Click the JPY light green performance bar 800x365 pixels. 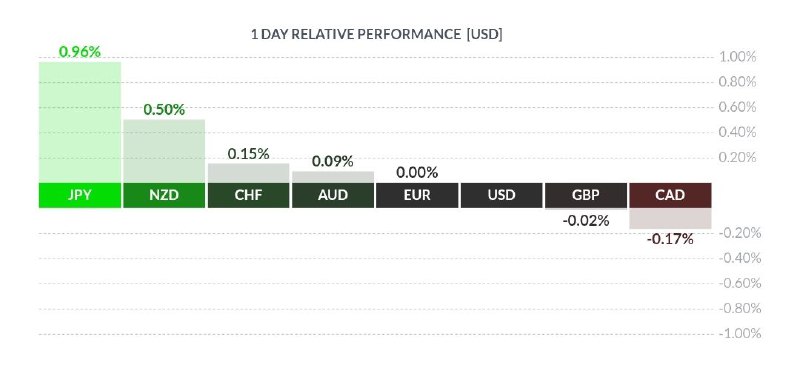(x=80, y=123)
